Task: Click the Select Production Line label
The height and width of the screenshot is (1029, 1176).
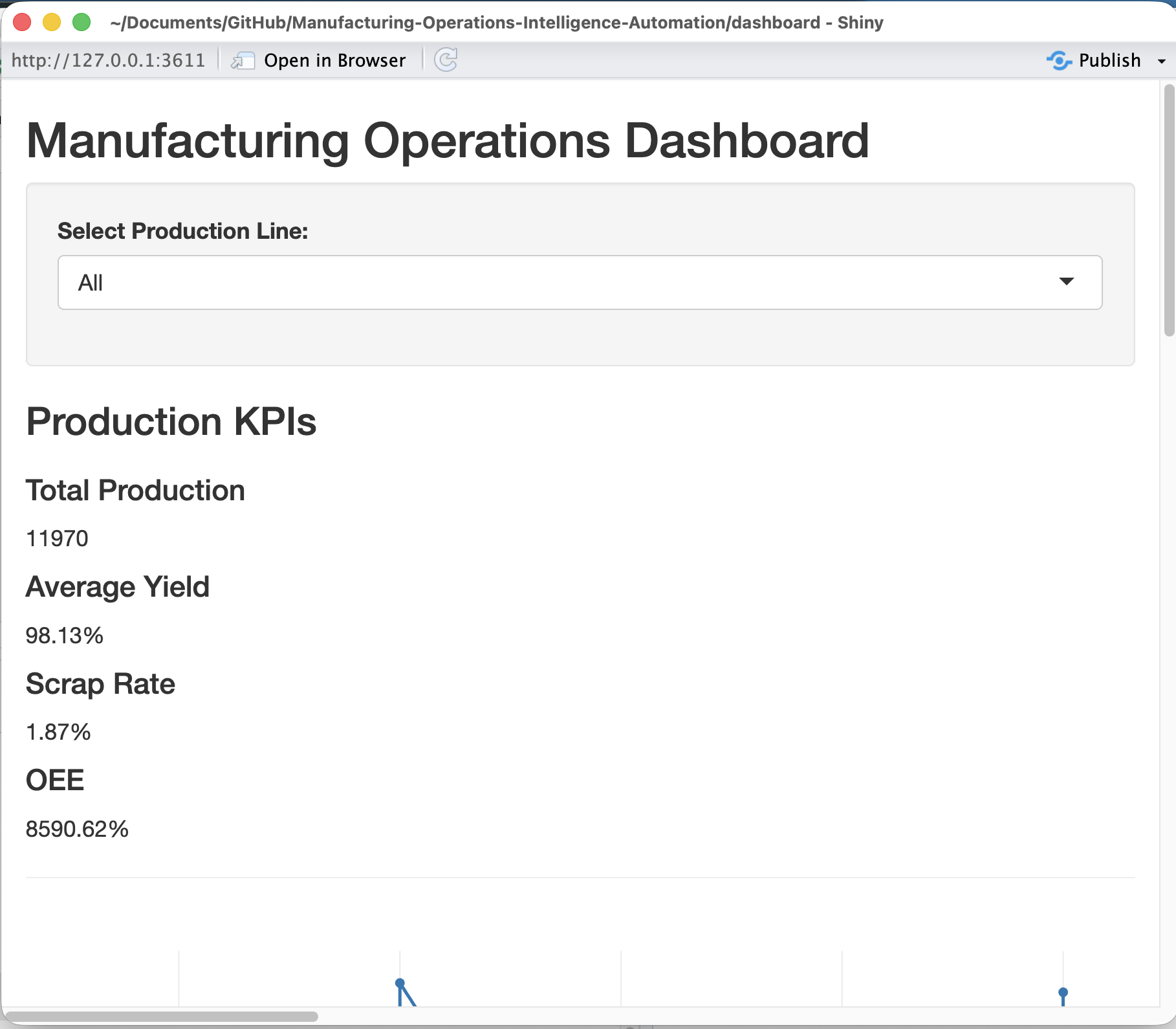Action: (183, 231)
